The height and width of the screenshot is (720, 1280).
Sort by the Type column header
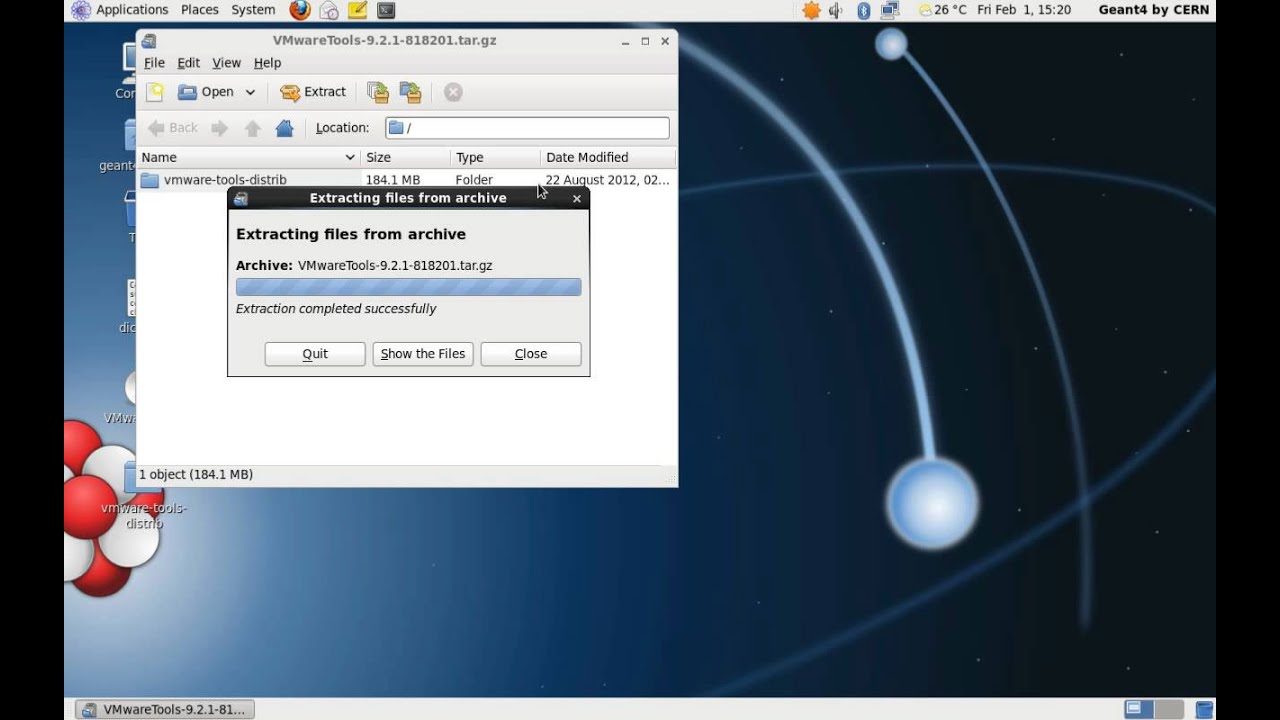tap(495, 157)
